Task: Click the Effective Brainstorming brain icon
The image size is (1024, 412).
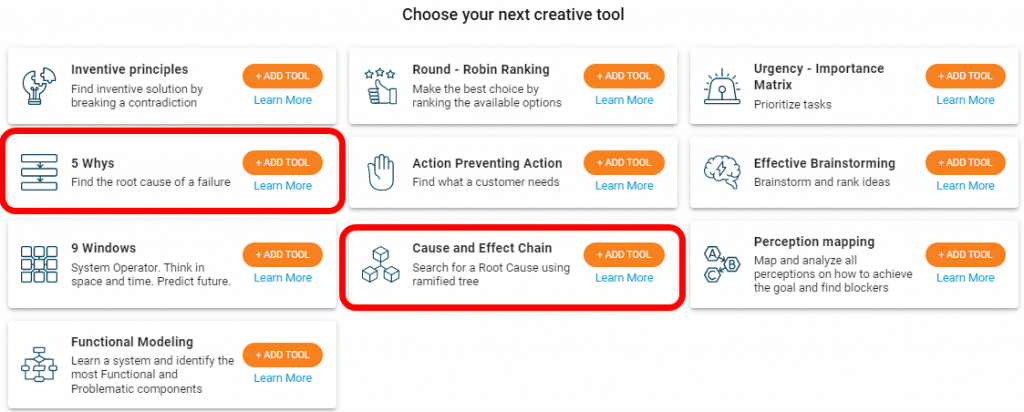Action: point(722,172)
